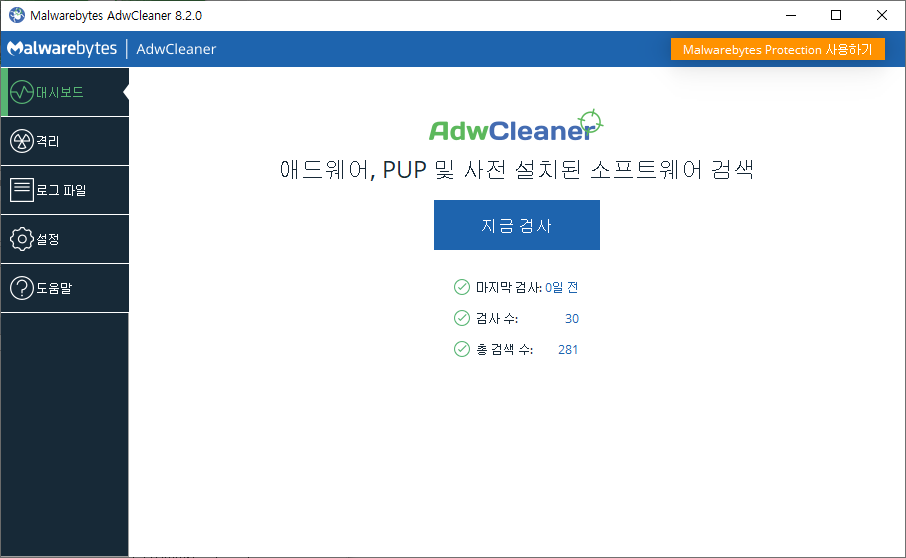Viewport: 906px width, 558px height.
Task: Click Malwarebytes Protection 사용하기 button
Action: pos(777,49)
